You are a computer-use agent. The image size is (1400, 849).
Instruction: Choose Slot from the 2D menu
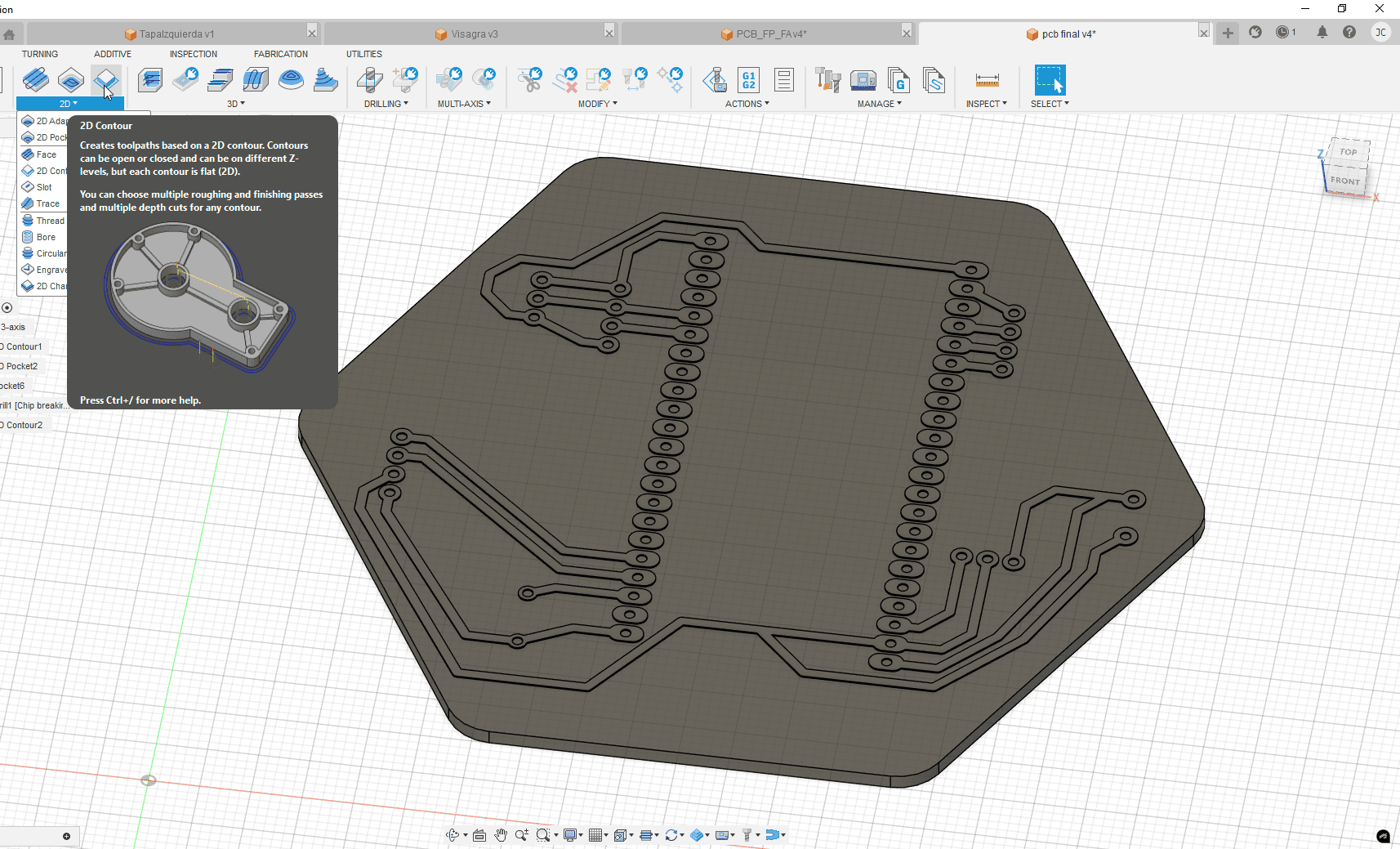(44, 187)
